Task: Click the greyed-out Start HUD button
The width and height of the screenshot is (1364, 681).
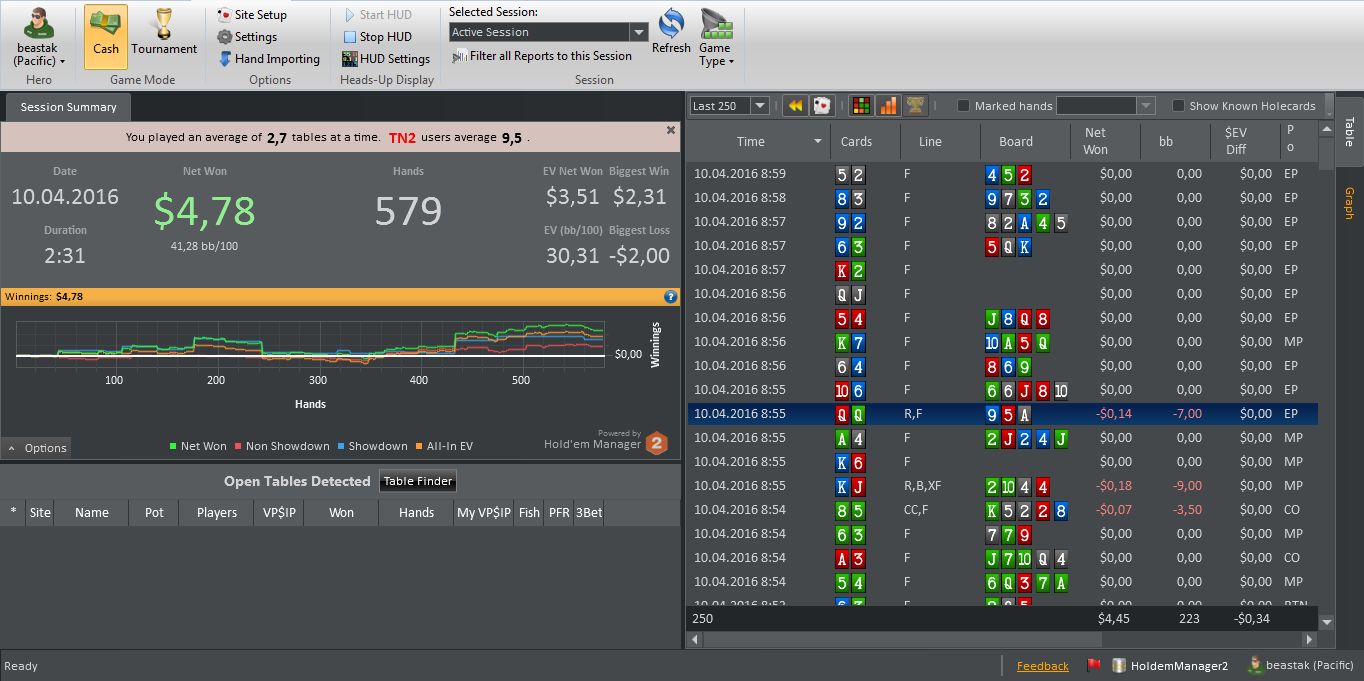Action: coord(376,15)
